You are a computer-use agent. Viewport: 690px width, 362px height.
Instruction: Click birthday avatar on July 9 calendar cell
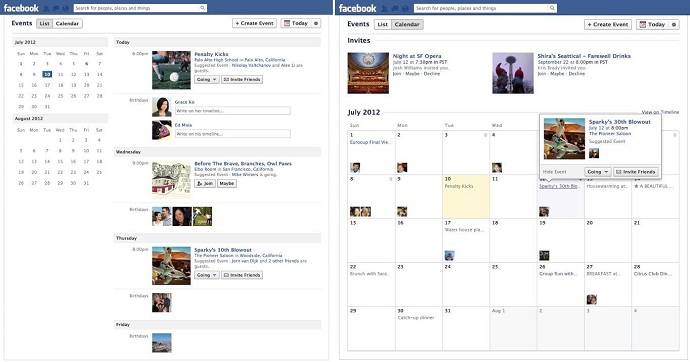[402, 212]
